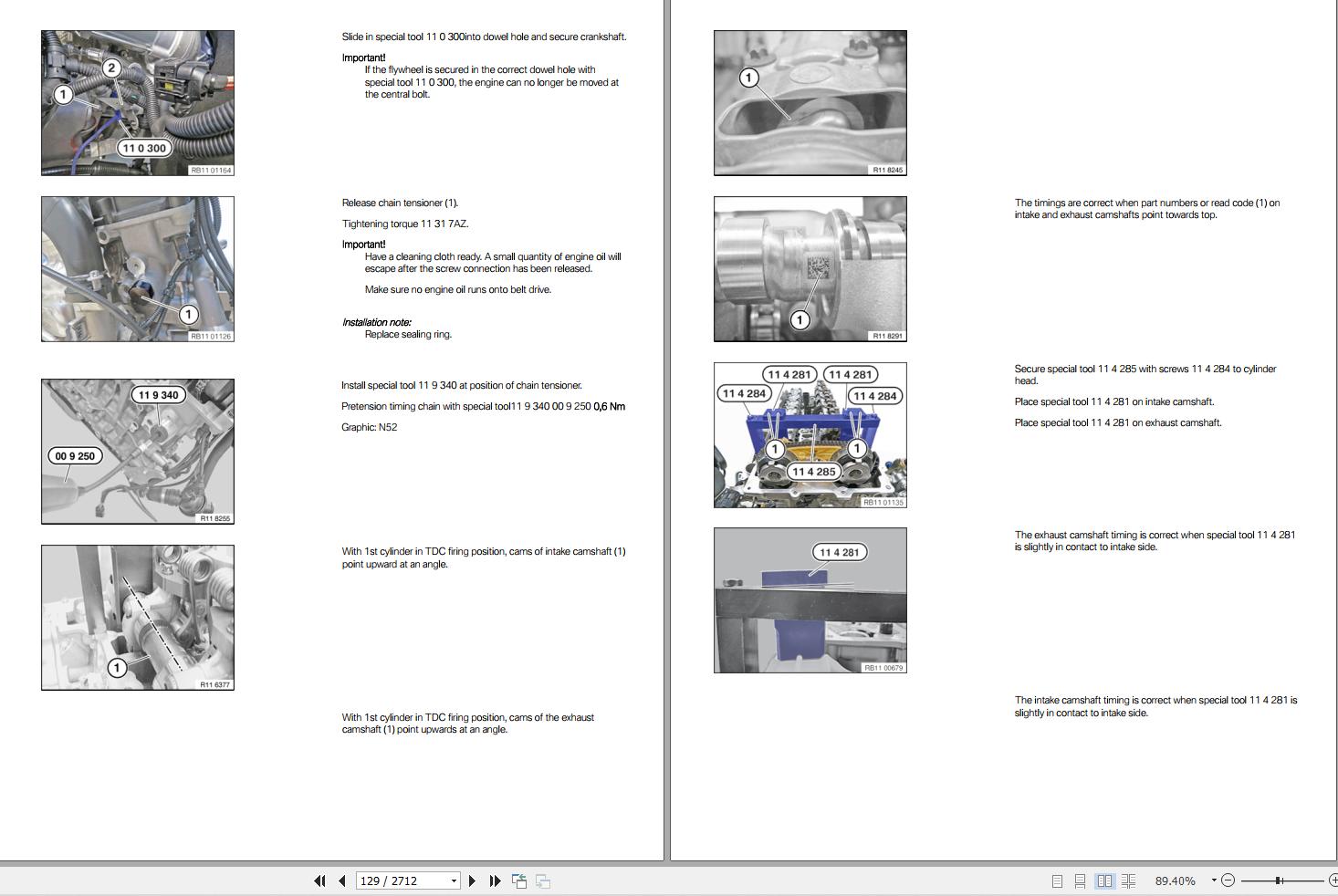
Task: Click the 11 4 281 timing gauge image RB11 00679
Action: (x=810, y=600)
